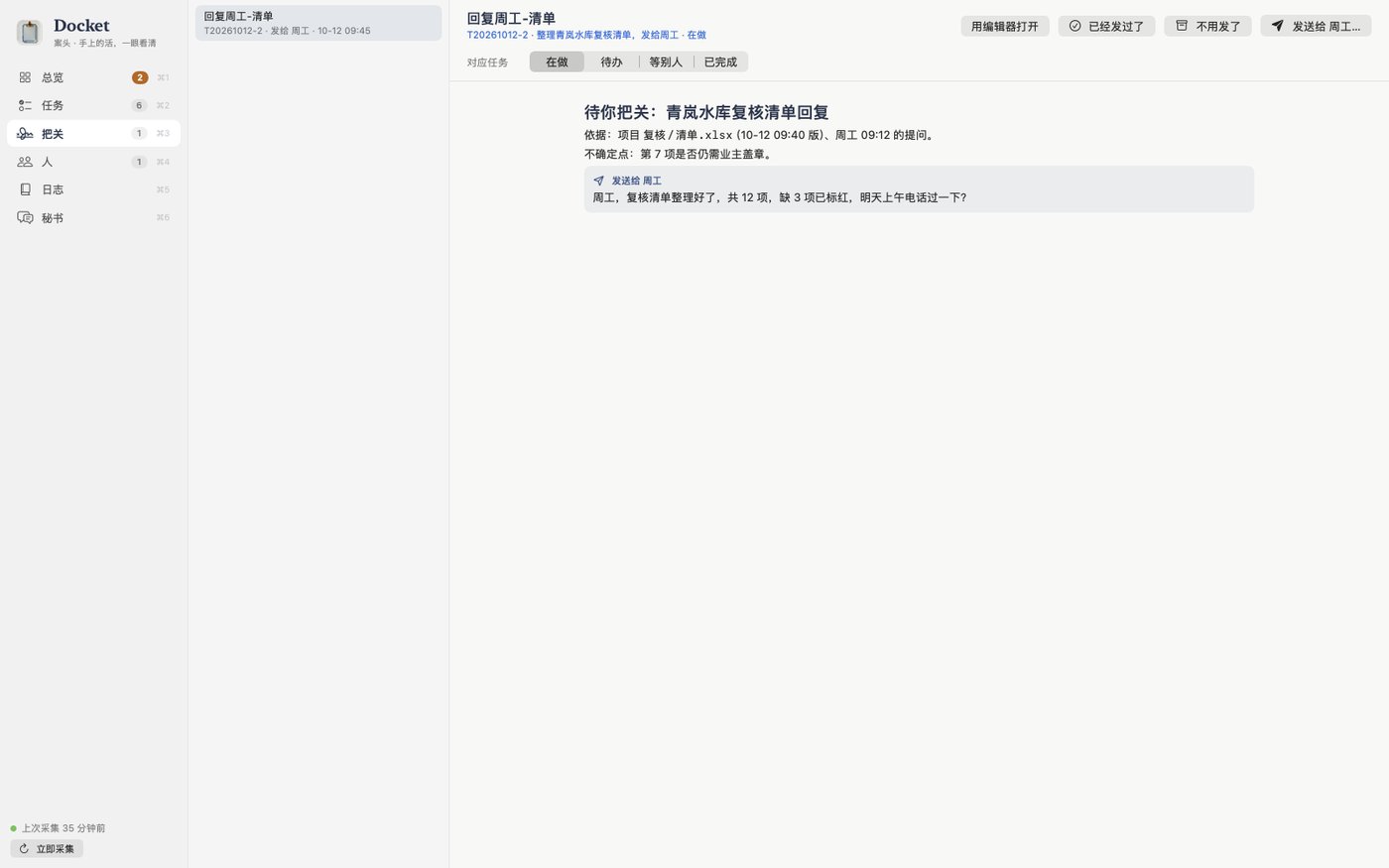Click the 对应任务 label

click(487, 62)
